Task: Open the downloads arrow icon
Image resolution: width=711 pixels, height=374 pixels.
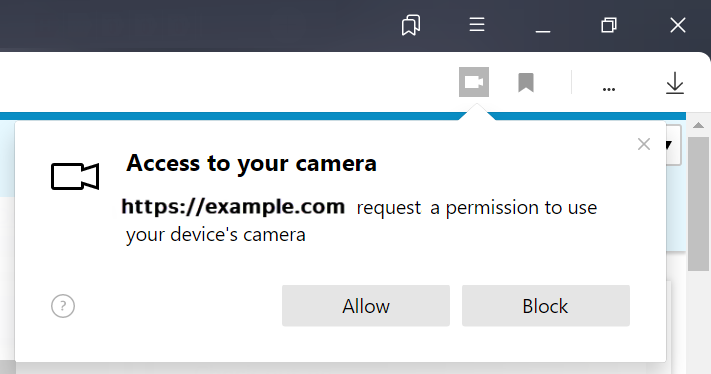Action: click(675, 83)
